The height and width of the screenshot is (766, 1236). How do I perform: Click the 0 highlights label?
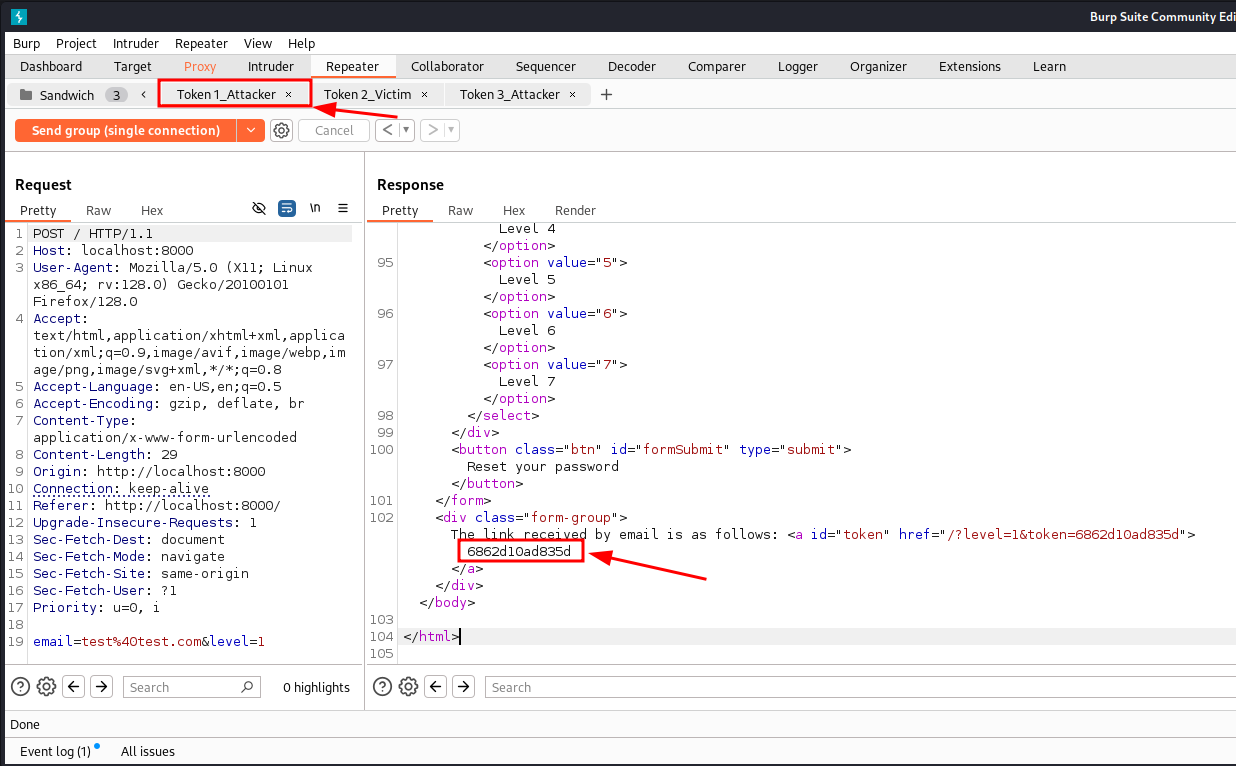316,687
